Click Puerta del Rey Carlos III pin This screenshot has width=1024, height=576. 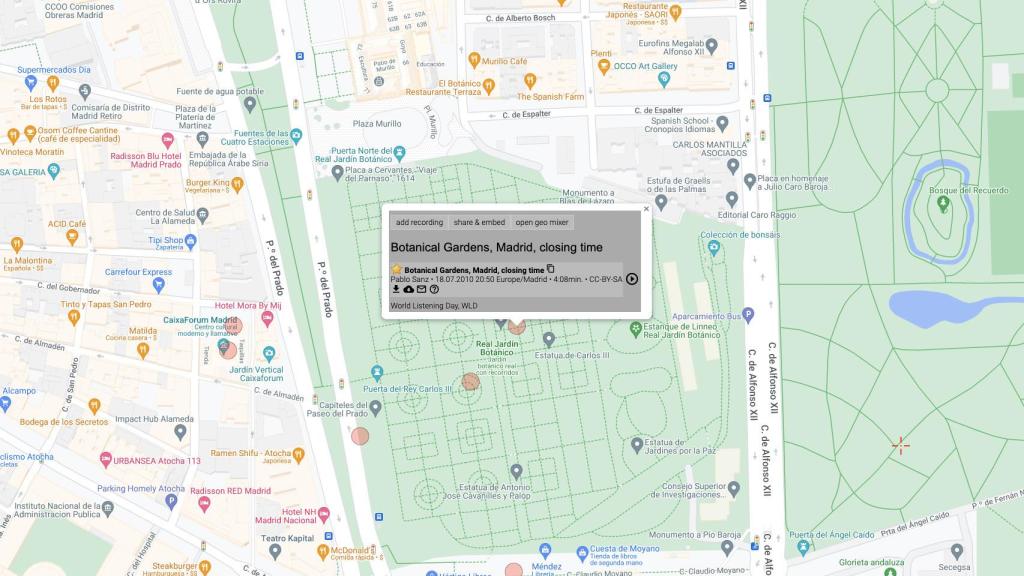tap(377, 373)
